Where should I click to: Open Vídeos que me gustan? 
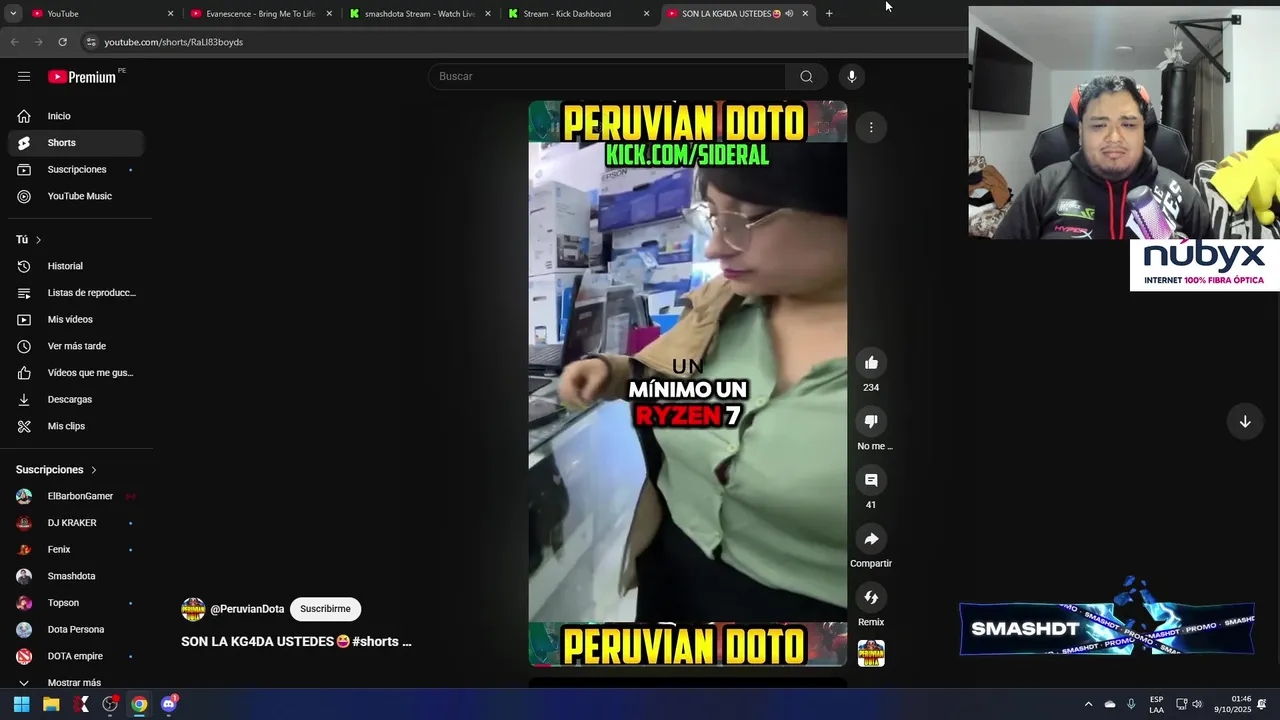coord(76,373)
